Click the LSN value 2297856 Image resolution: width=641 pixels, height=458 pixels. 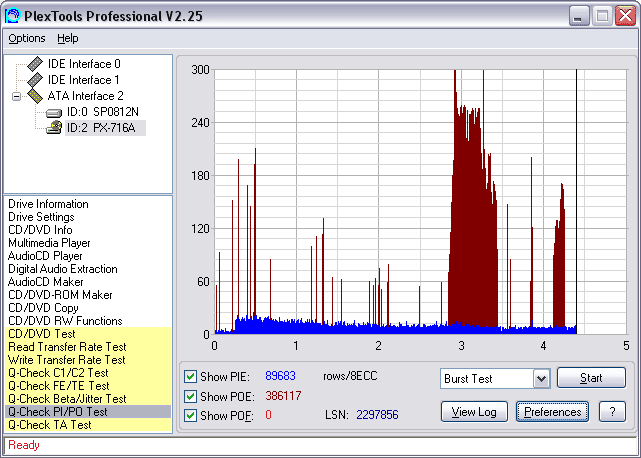coord(377,415)
